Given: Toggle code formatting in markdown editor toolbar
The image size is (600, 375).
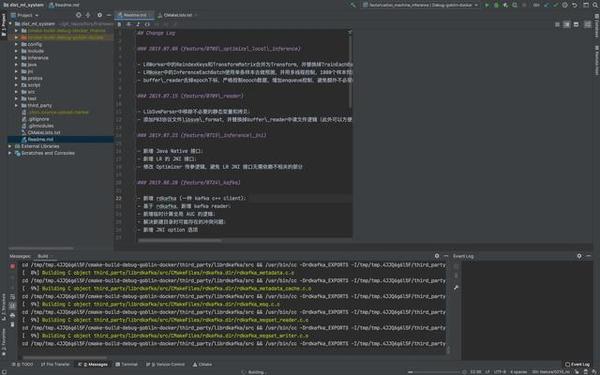Looking at the screenshot, I should click(x=147, y=24).
